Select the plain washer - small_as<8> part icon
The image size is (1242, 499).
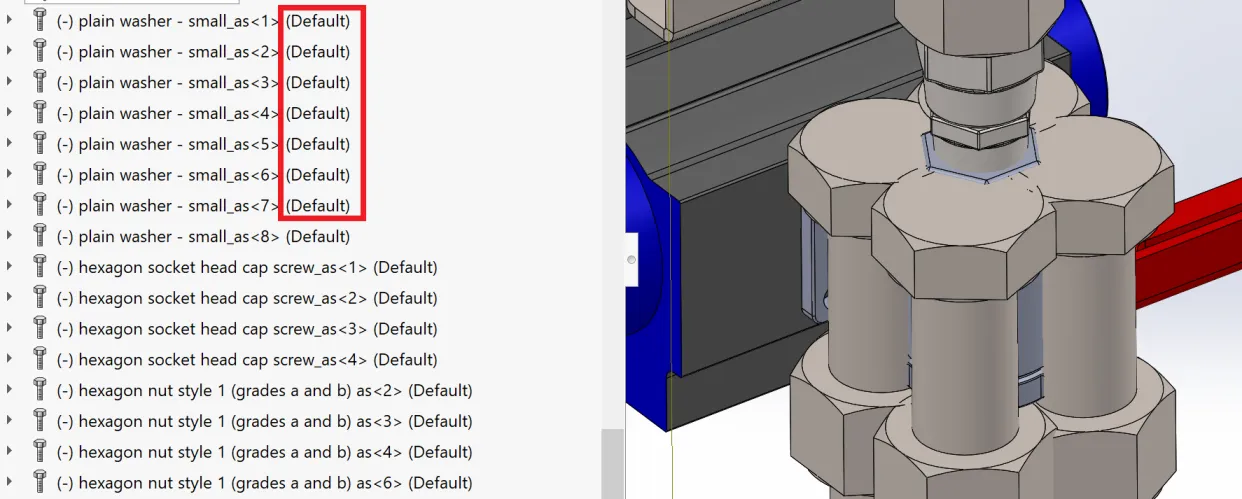point(40,237)
